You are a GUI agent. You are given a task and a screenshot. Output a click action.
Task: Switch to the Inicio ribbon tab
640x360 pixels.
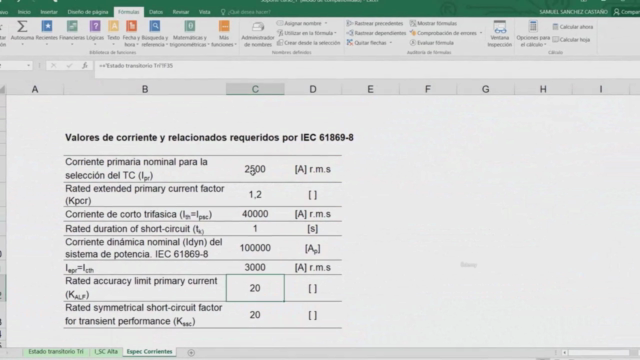(24, 12)
